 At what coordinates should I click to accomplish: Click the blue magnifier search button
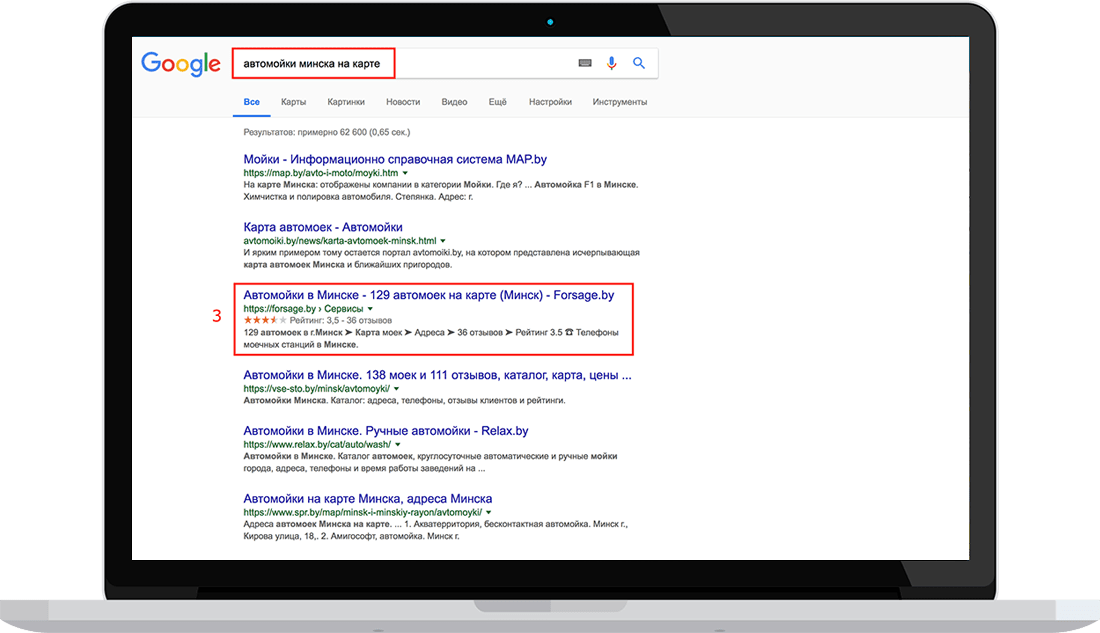(638, 63)
